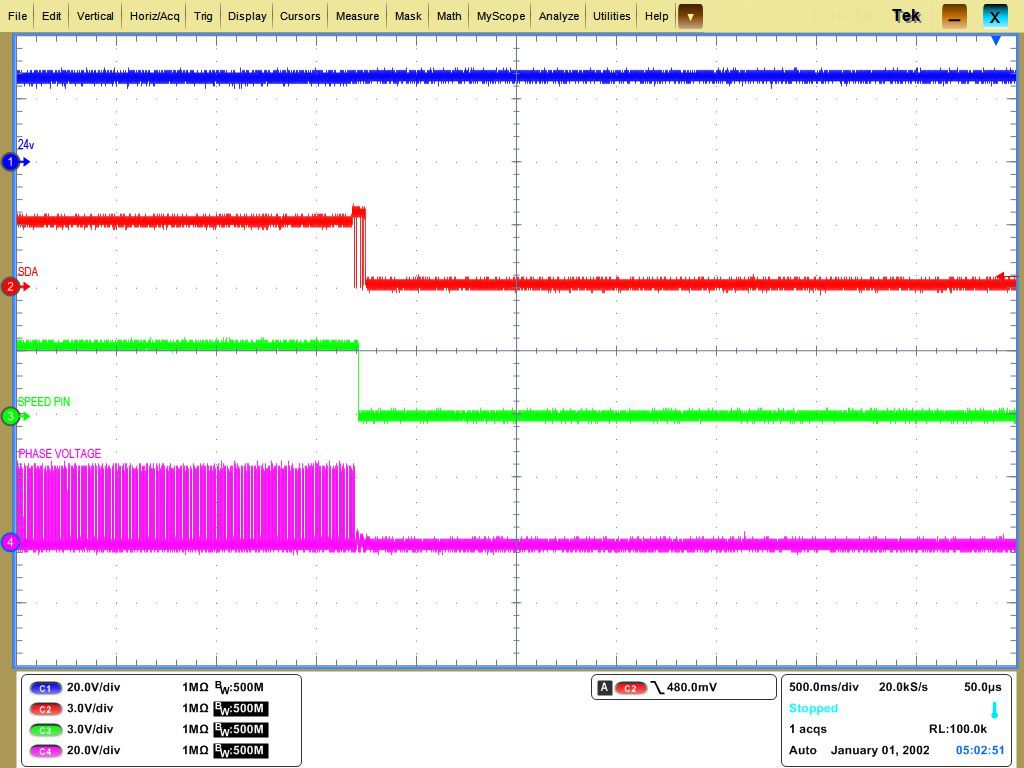Toggle bandwidth limit on channel 2

coord(241,708)
